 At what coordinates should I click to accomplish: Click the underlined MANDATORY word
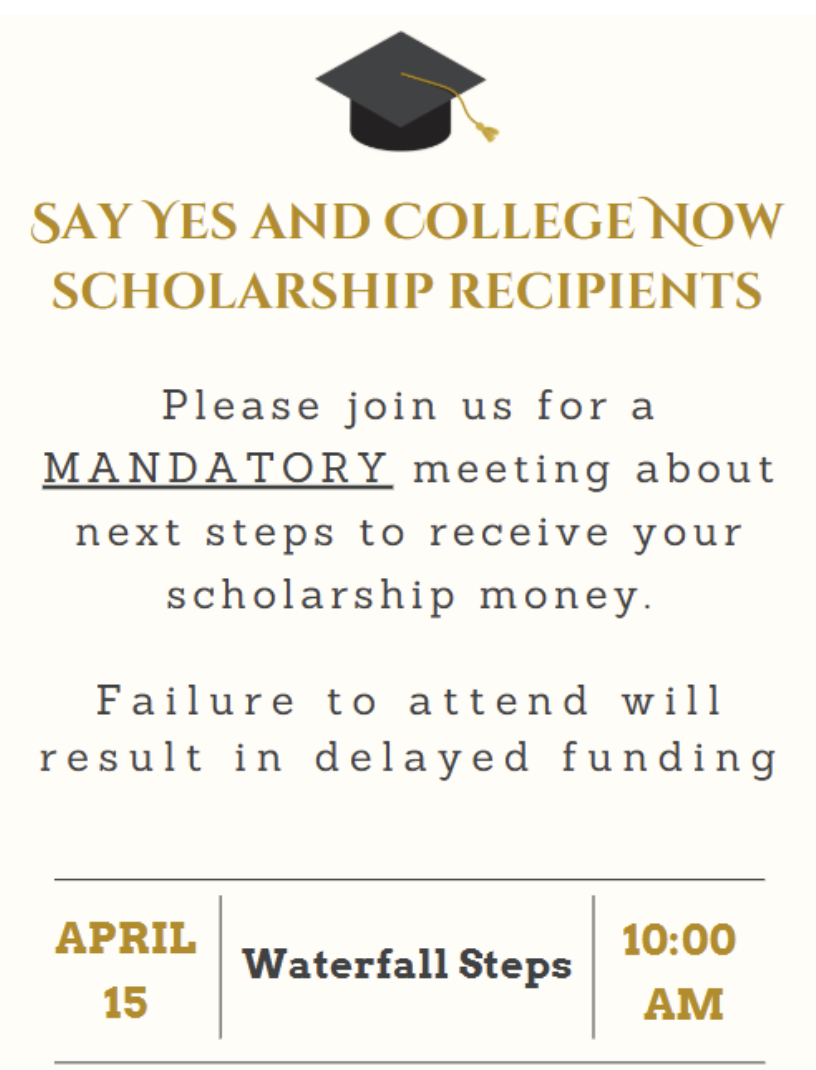(x=217, y=468)
